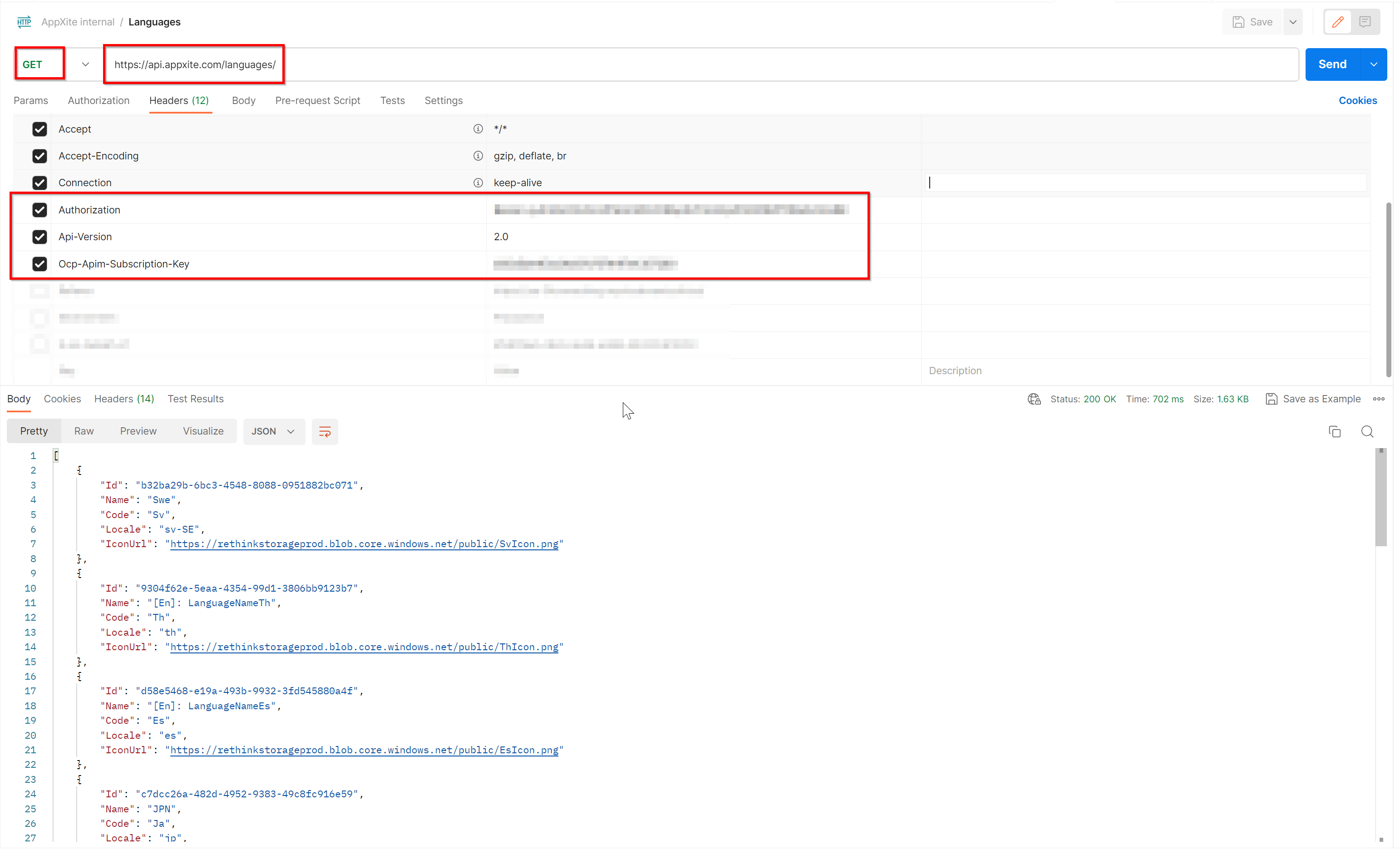Switch to the Pre-request Script tab
Image resolution: width=1400 pixels, height=850 pixels.
pyautogui.click(x=318, y=100)
